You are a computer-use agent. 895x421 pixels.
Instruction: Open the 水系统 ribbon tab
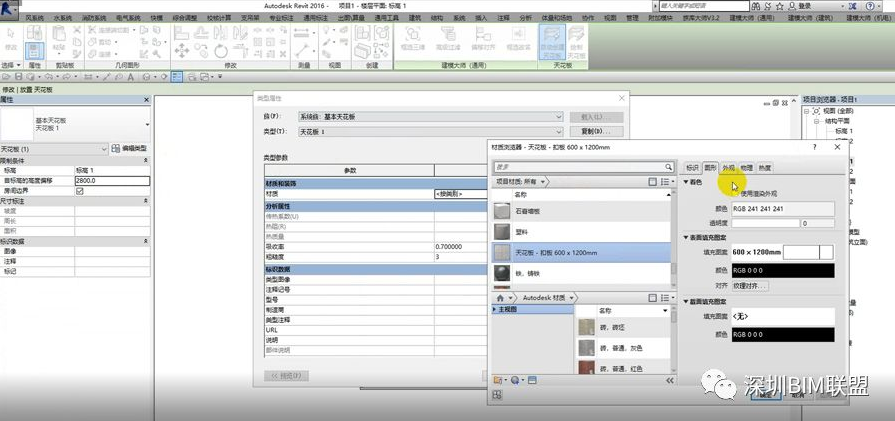coord(63,18)
